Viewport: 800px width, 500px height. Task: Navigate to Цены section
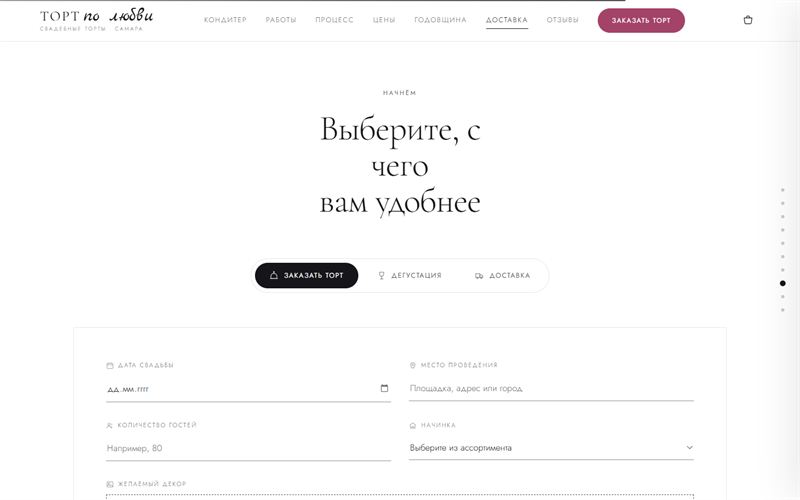click(x=384, y=20)
